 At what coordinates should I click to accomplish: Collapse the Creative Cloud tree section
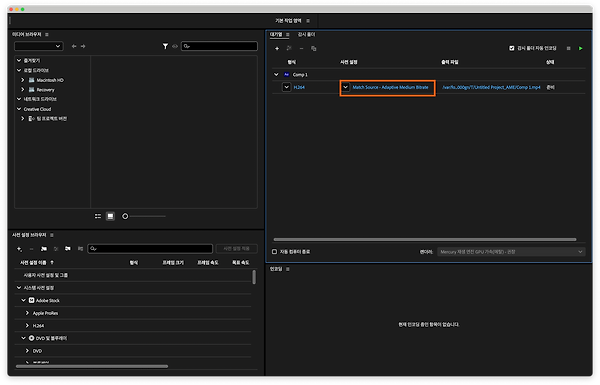coord(19,109)
